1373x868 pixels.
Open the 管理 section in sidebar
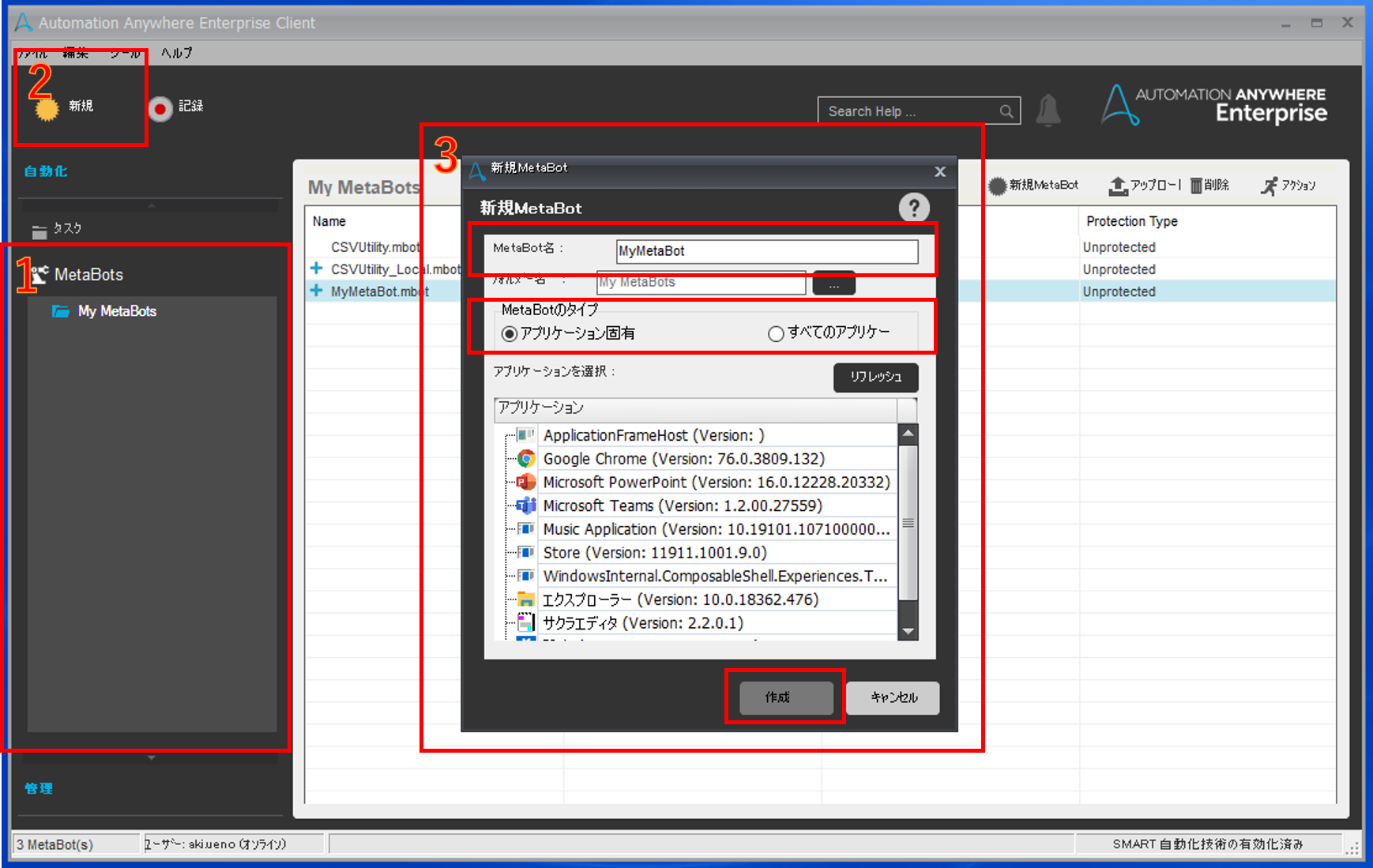(x=39, y=788)
